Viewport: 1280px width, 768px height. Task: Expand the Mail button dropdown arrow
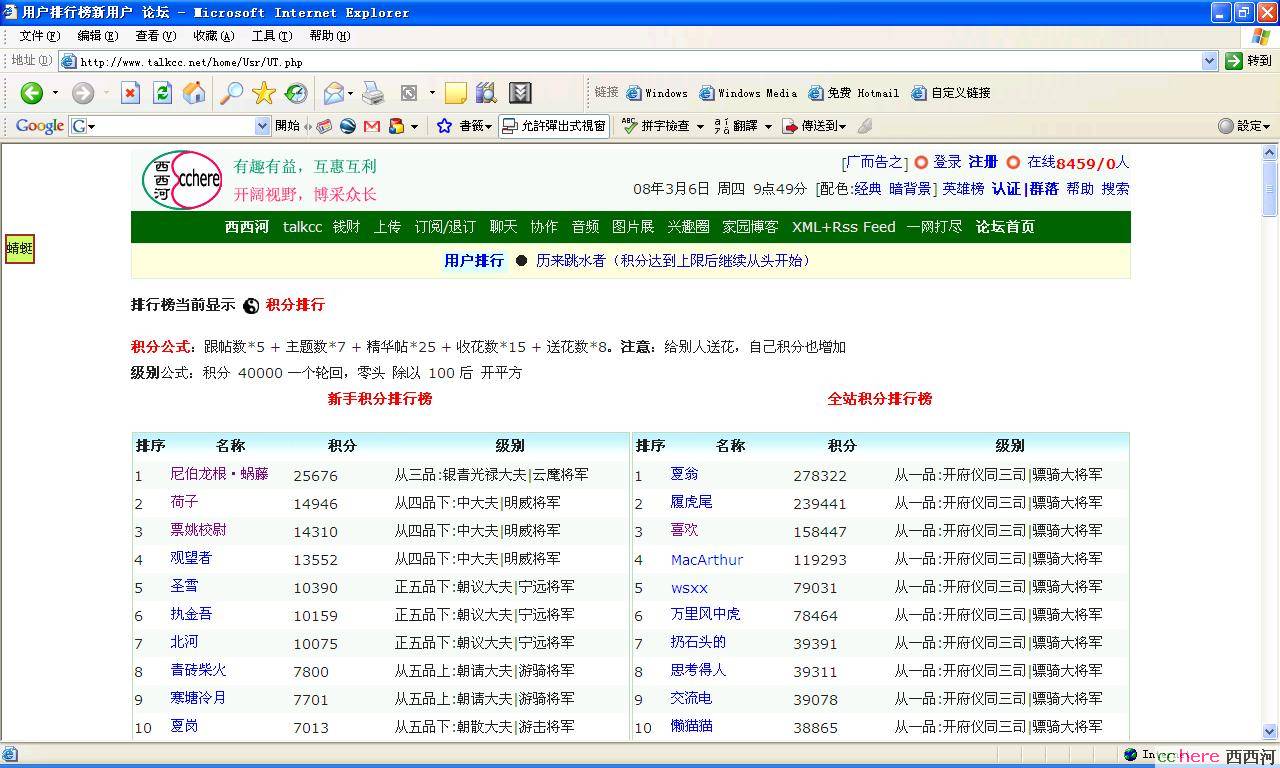(x=352, y=93)
